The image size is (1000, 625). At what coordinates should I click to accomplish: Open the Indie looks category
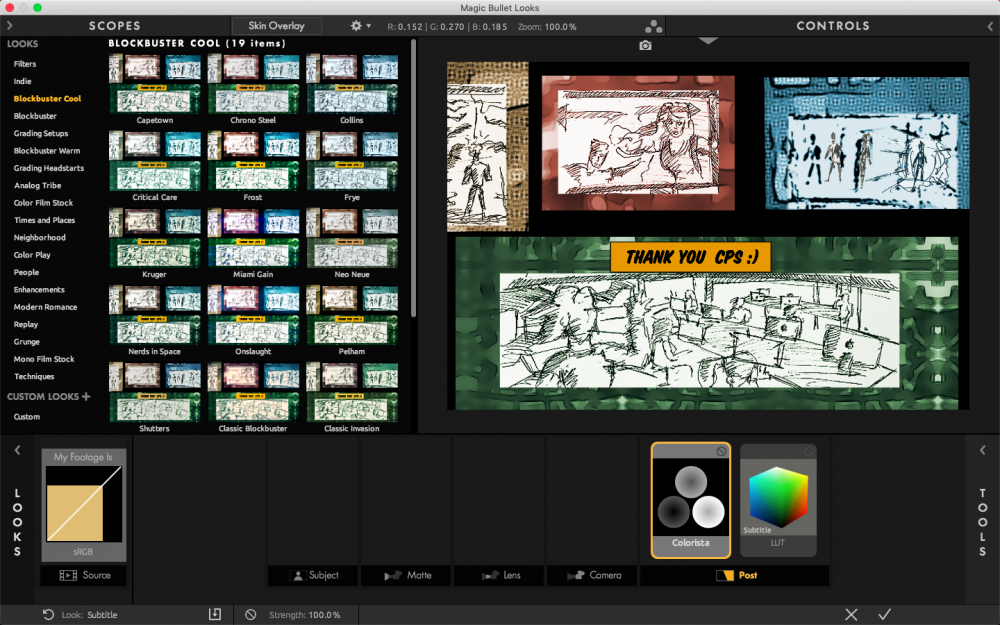click(22, 81)
